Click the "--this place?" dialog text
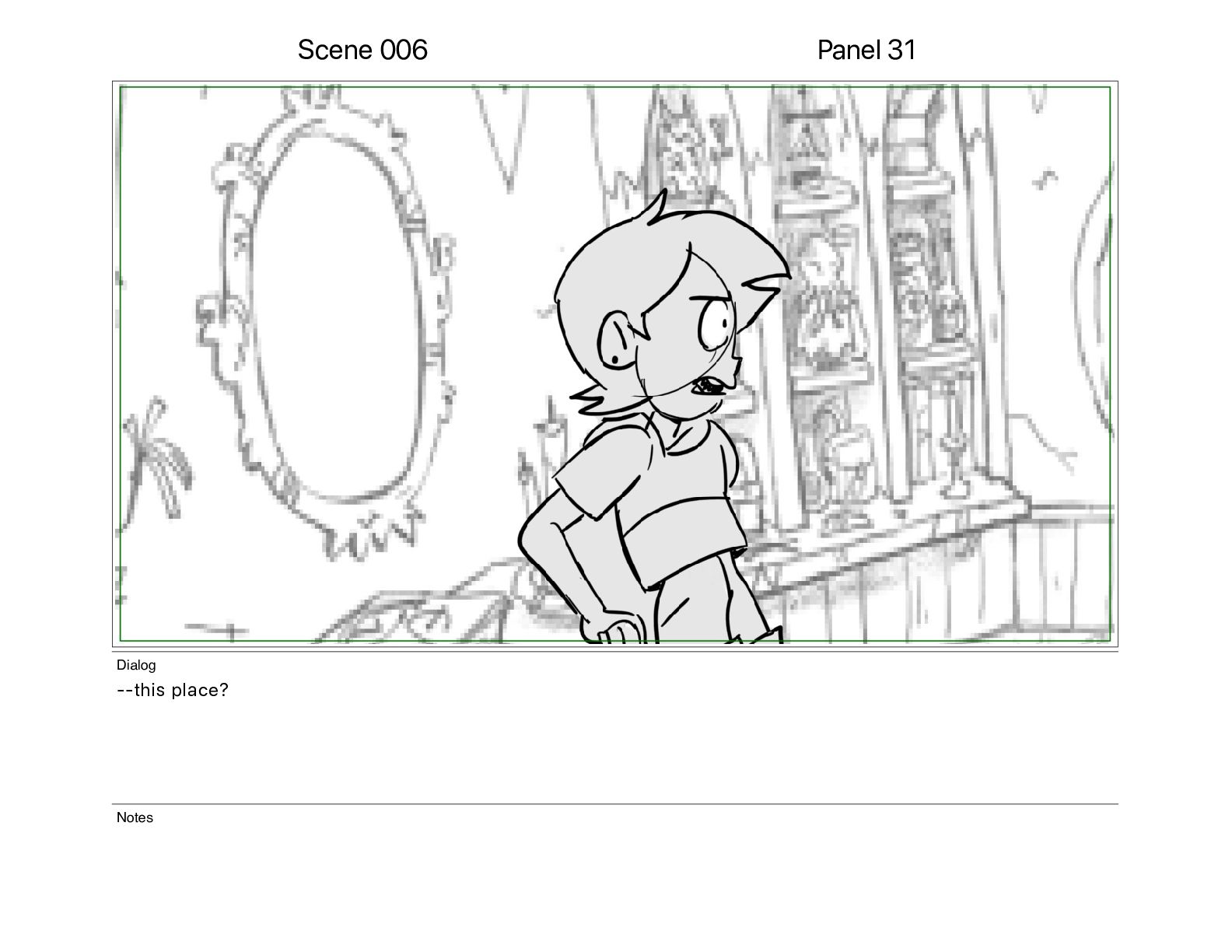The image size is (1232, 952). pyautogui.click(x=173, y=690)
